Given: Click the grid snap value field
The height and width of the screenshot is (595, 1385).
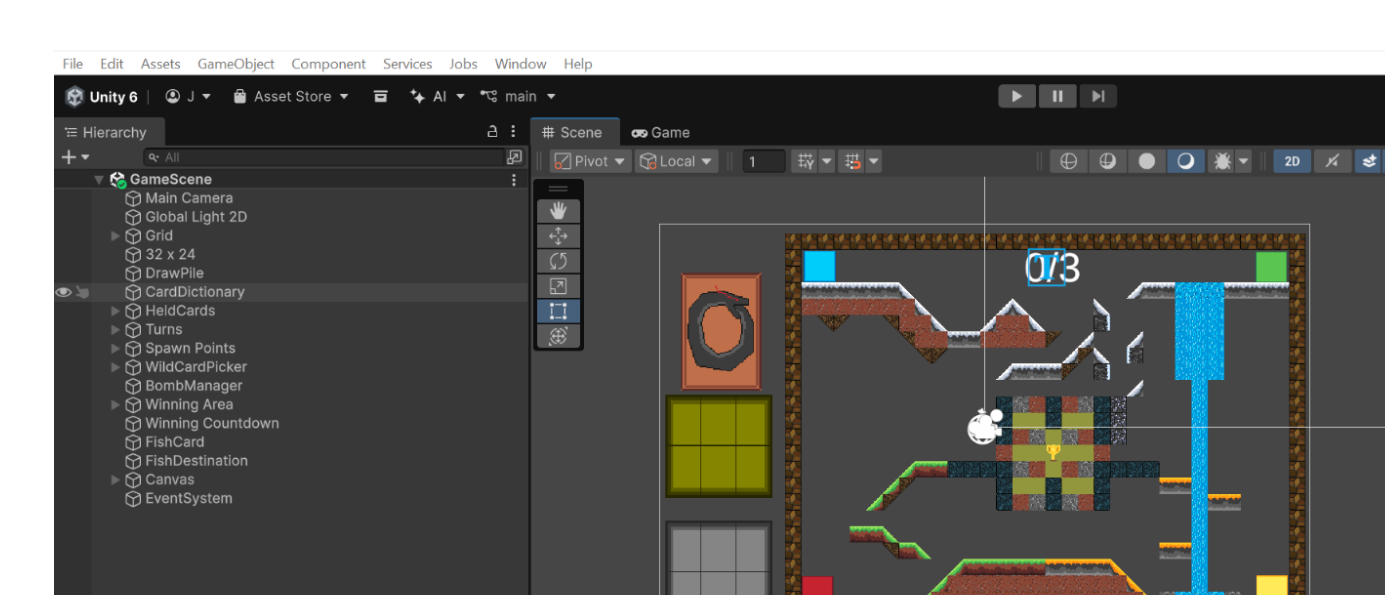Looking at the screenshot, I should [x=763, y=161].
